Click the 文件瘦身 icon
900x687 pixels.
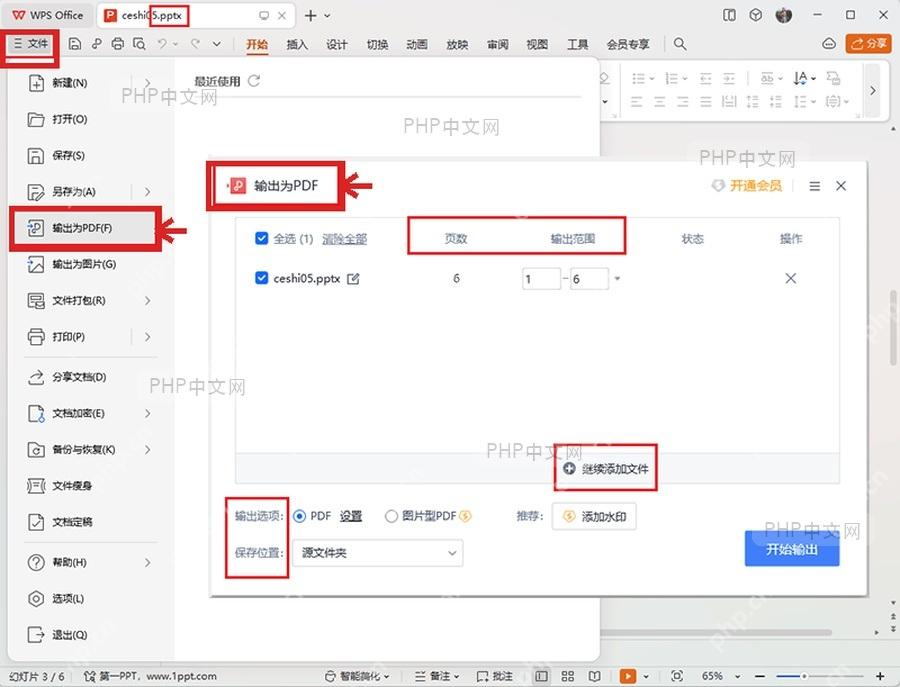[36, 486]
